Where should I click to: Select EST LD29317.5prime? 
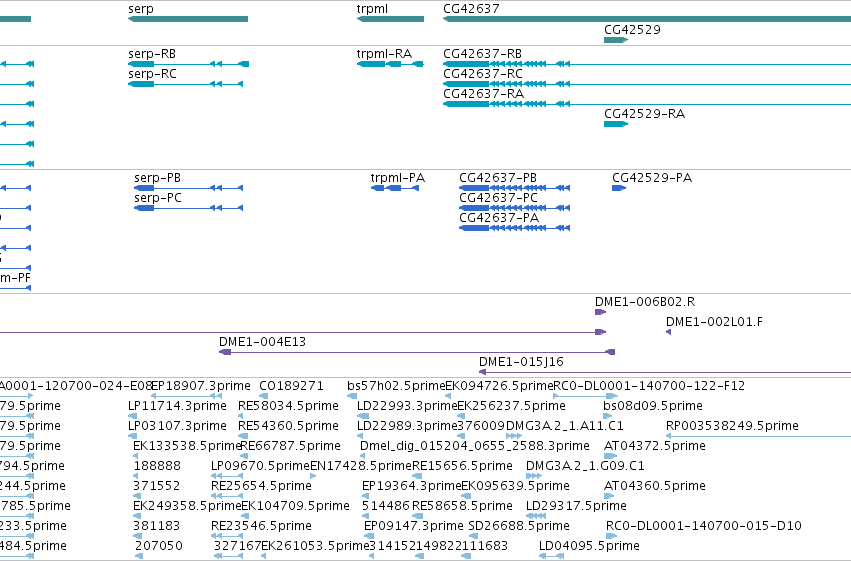(x=576, y=506)
